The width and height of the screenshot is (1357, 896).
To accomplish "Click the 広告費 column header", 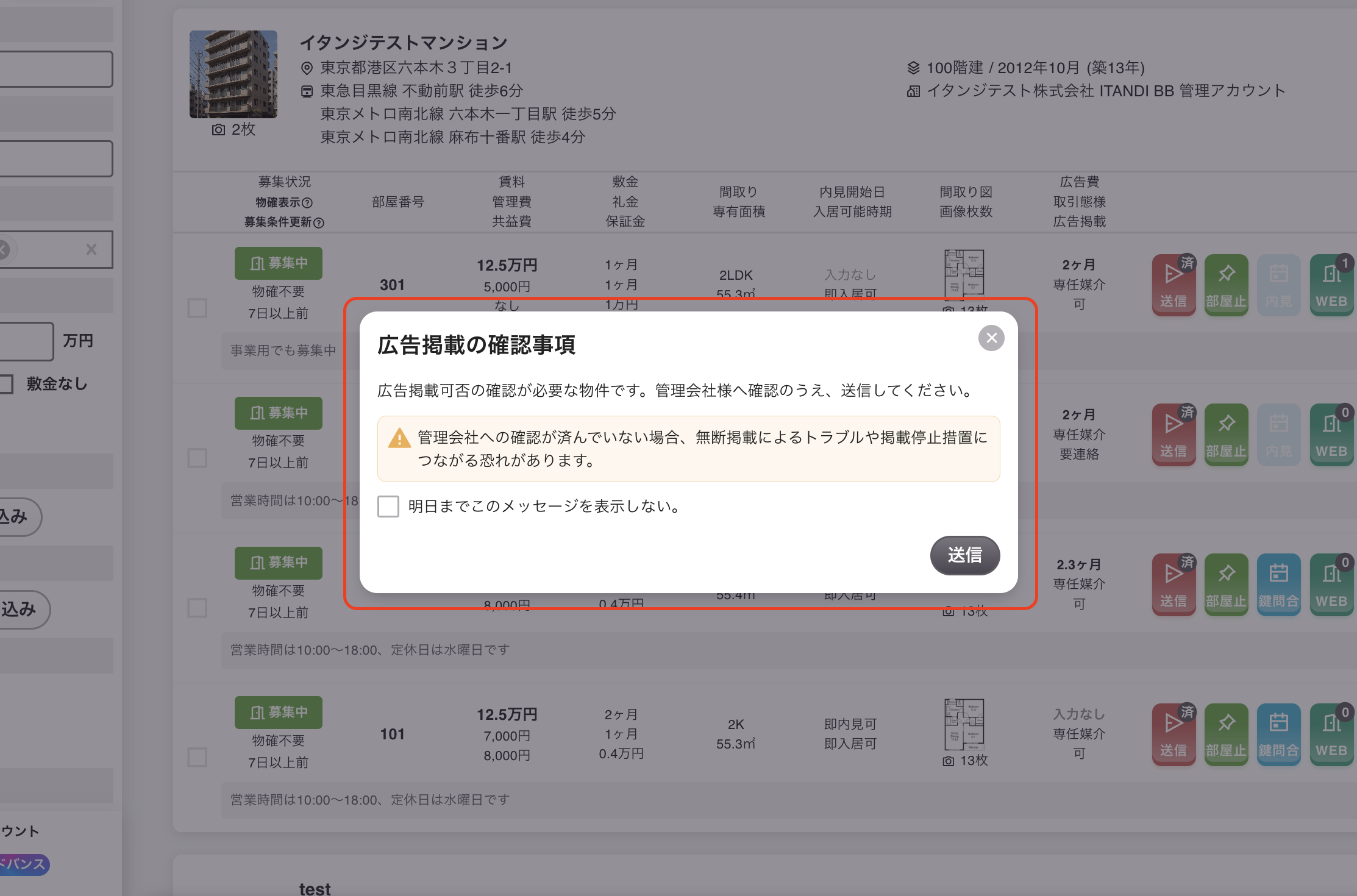I will click(1080, 182).
